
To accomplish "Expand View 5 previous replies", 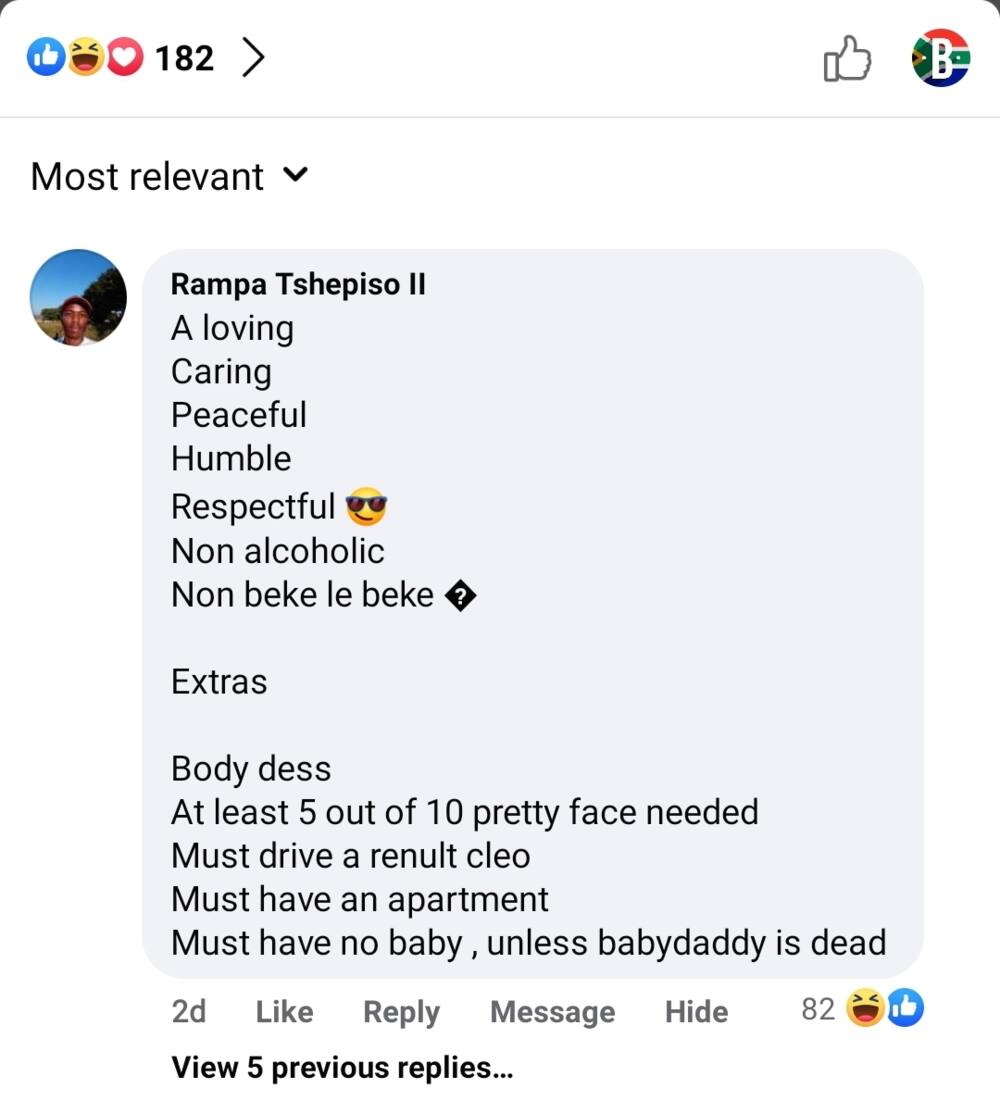I will (x=342, y=1067).
